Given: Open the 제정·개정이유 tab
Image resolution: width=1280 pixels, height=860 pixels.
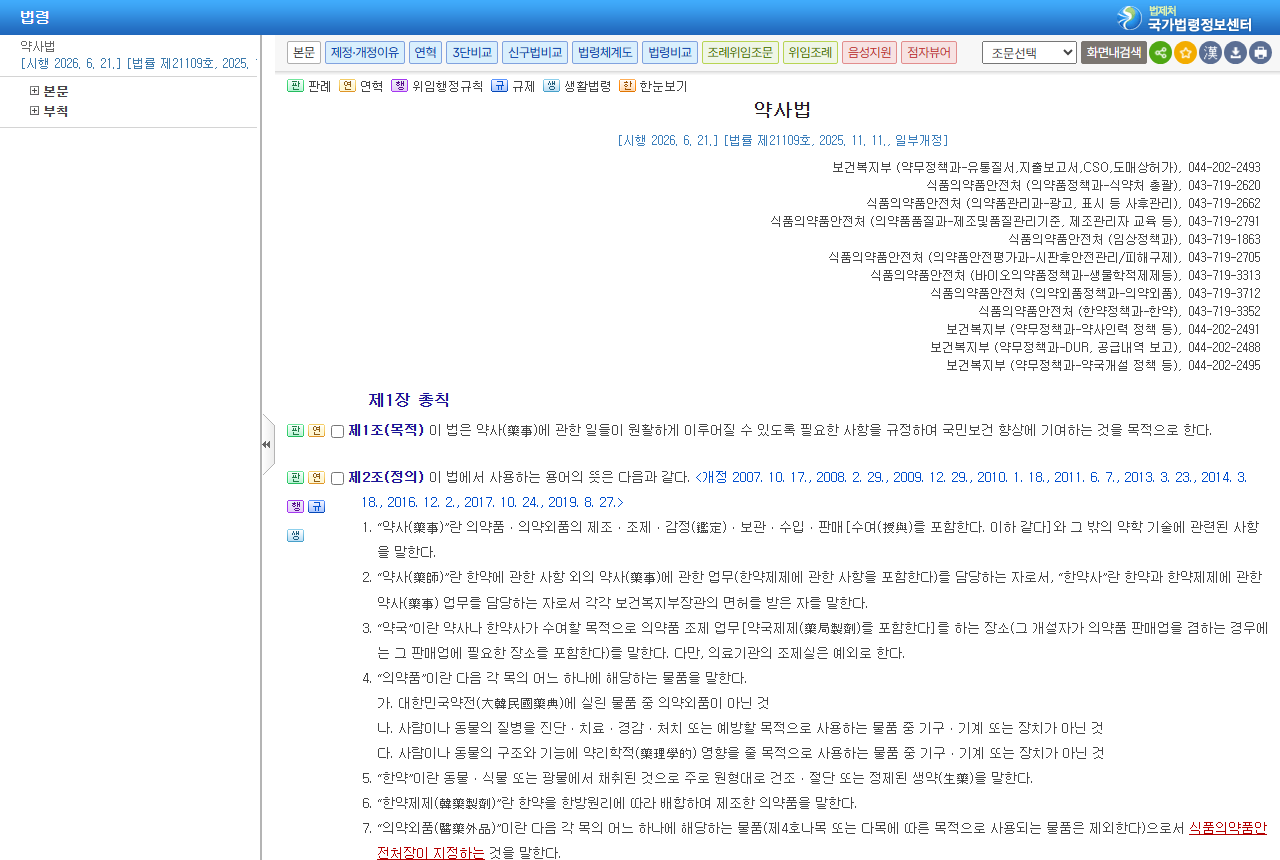Looking at the screenshot, I should click(x=365, y=53).
